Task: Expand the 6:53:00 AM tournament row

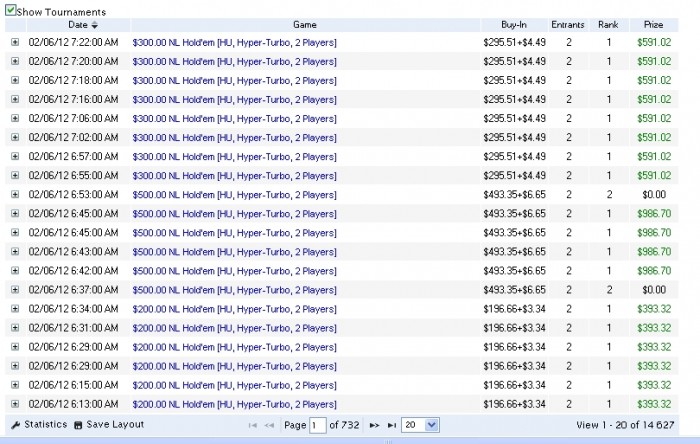Action: click(x=15, y=195)
